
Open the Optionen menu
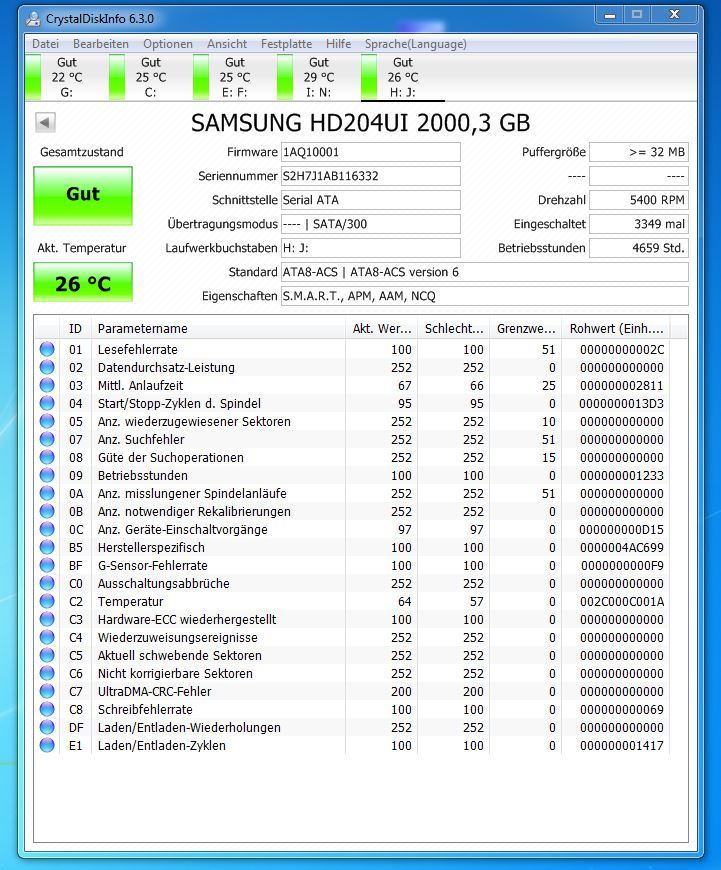pos(168,44)
